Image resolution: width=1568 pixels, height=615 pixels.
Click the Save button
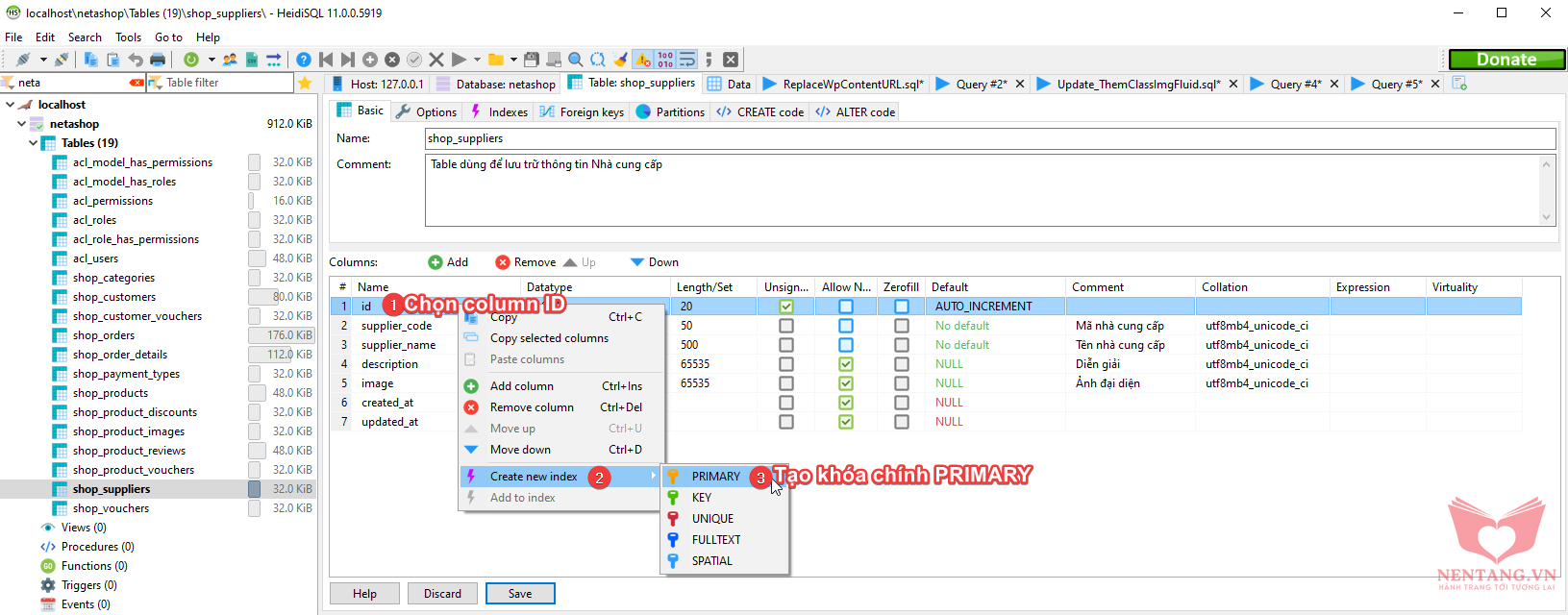point(520,594)
